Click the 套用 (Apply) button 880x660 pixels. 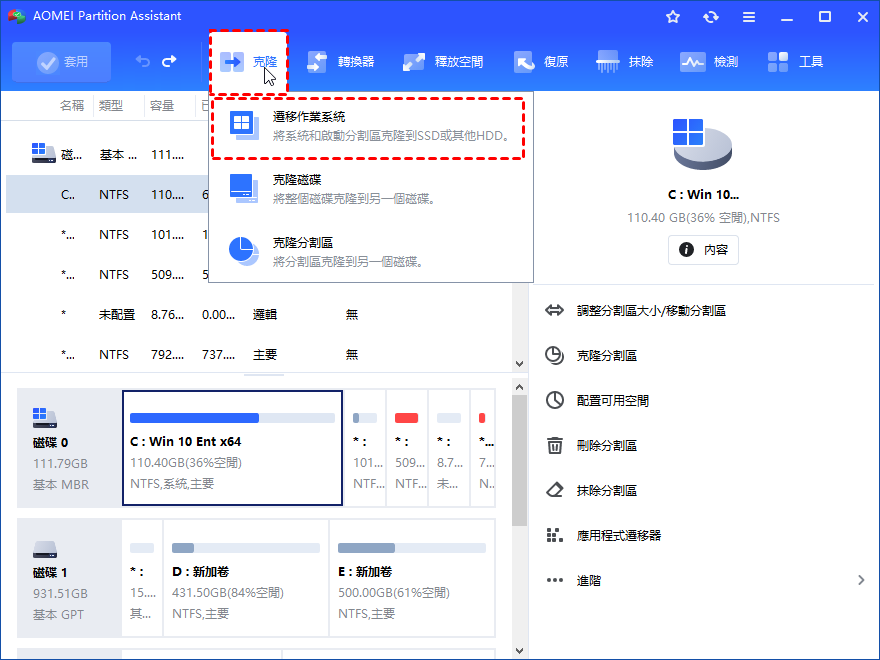[x=62, y=62]
